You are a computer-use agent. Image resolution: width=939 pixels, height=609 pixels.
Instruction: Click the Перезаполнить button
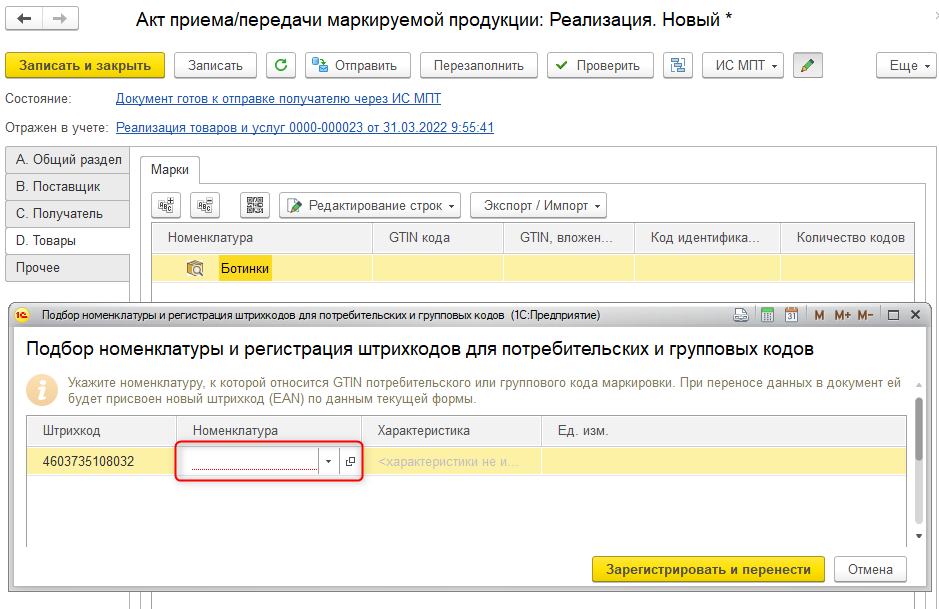[x=478, y=65]
